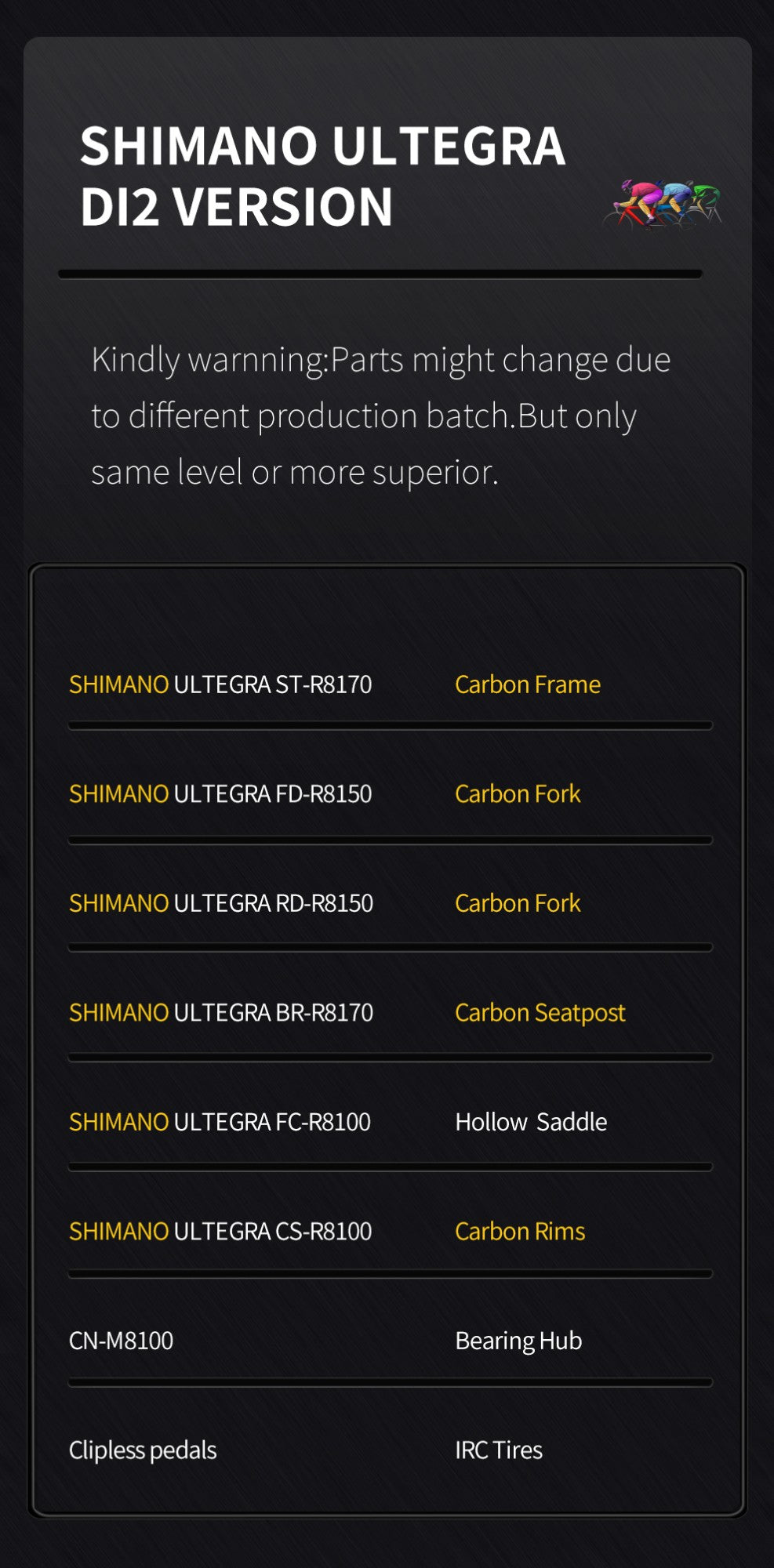This screenshot has height=1568, width=774.
Task: Click the Carbon Rims label
Action: (x=520, y=1232)
